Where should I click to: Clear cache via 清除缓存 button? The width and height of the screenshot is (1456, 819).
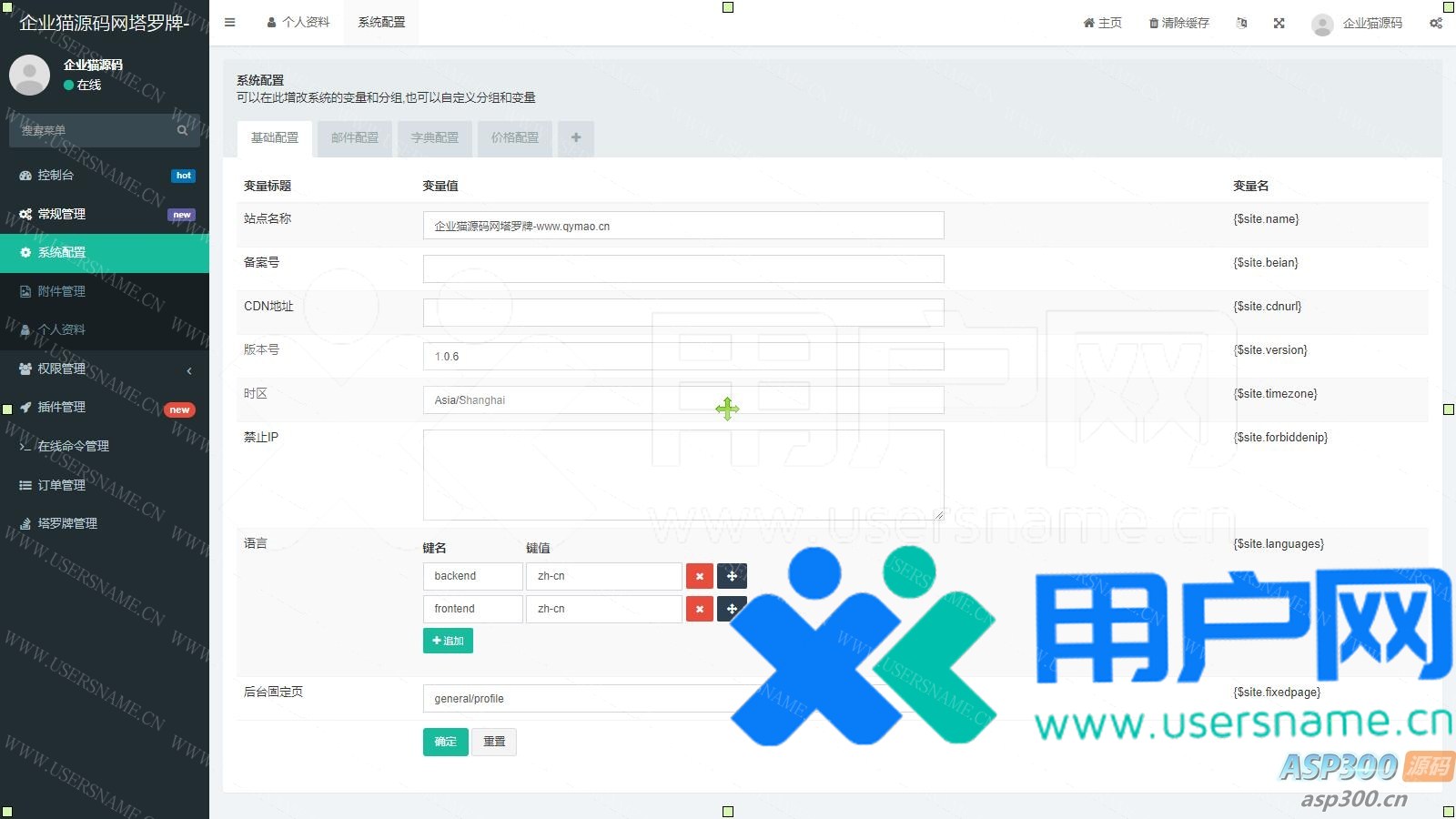pyautogui.click(x=1178, y=23)
